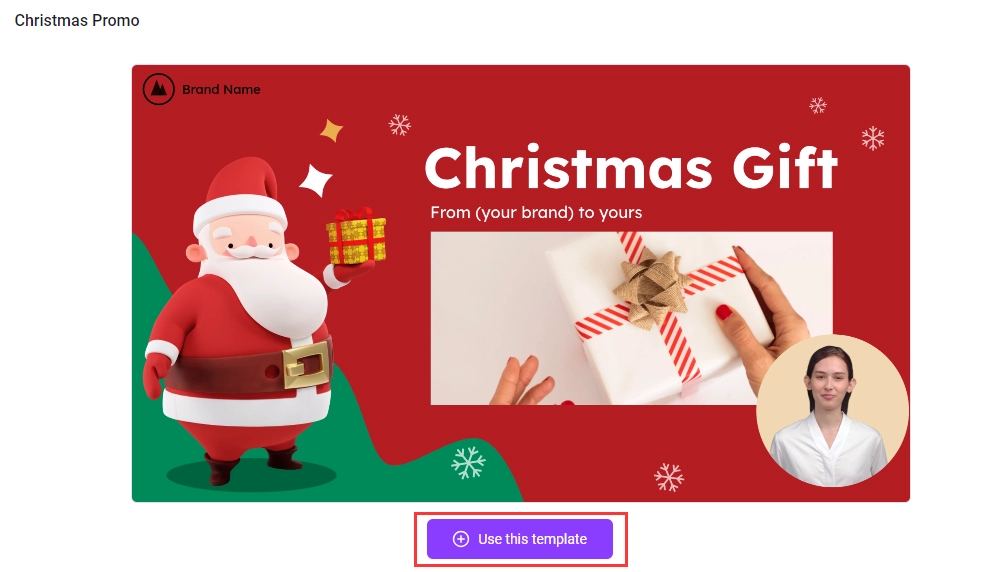
Task: Click the plus circle icon in the template button
Action: coord(461,539)
